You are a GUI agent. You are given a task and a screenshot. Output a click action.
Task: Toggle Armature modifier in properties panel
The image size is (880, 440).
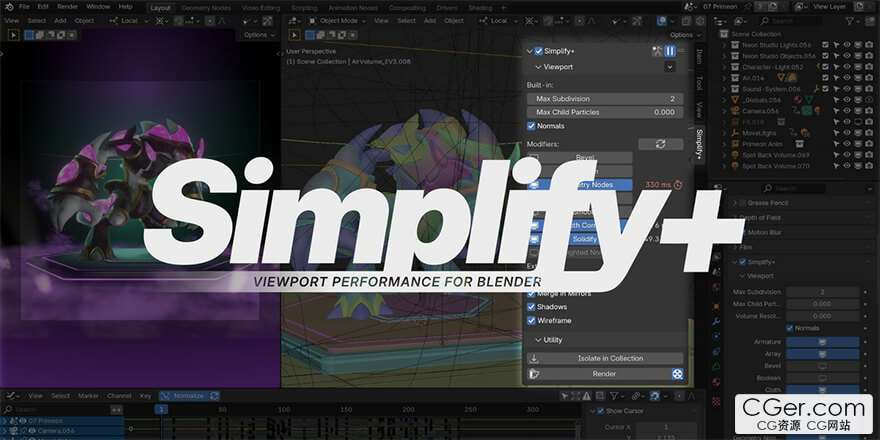(822, 342)
